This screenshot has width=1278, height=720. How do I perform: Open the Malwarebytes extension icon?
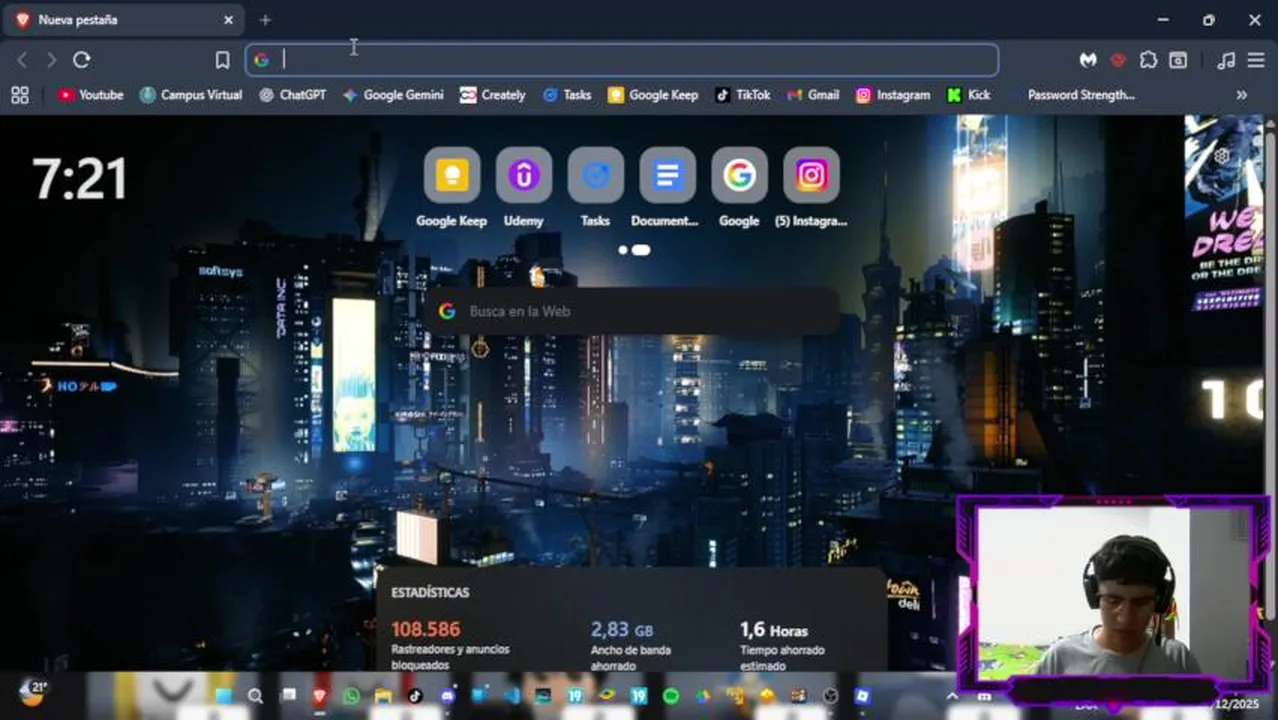coord(1088,60)
